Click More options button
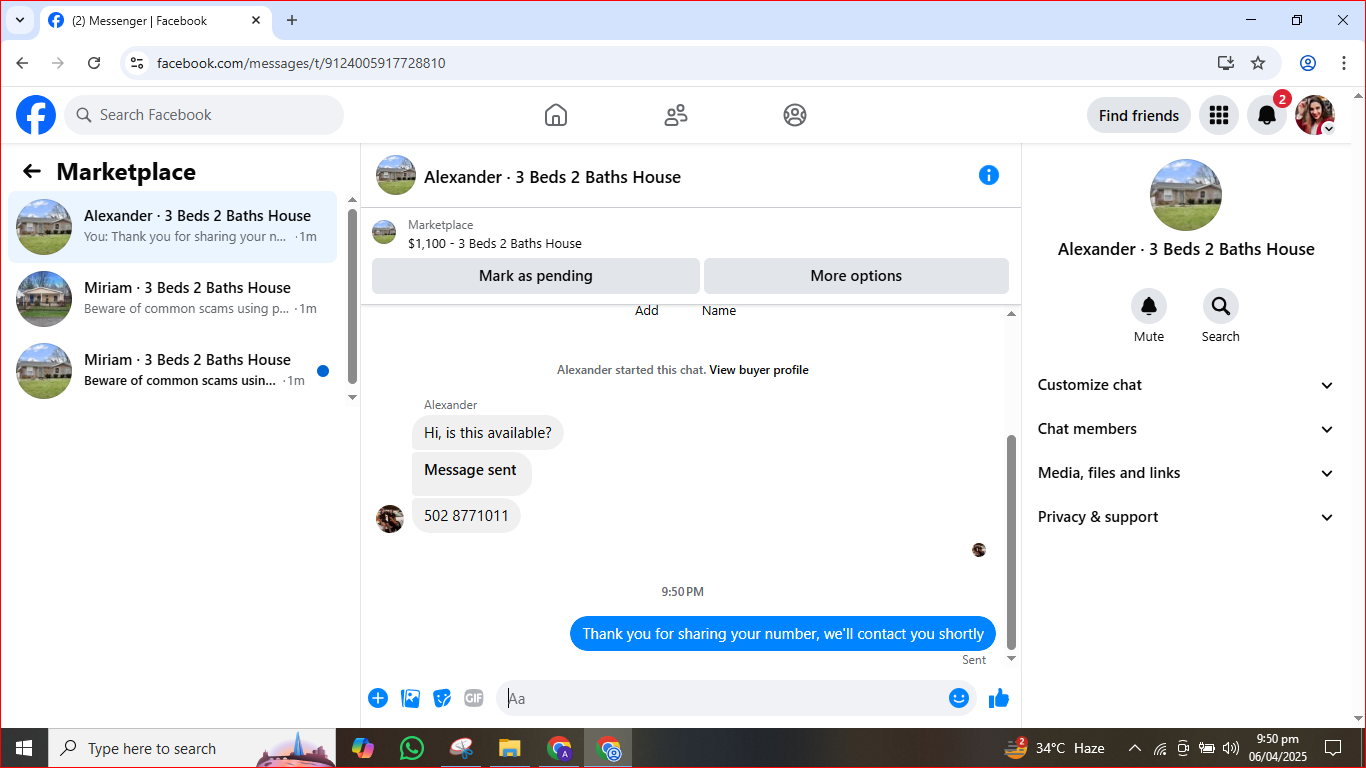Image resolution: width=1366 pixels, height=768 pixels. (856, 276)
